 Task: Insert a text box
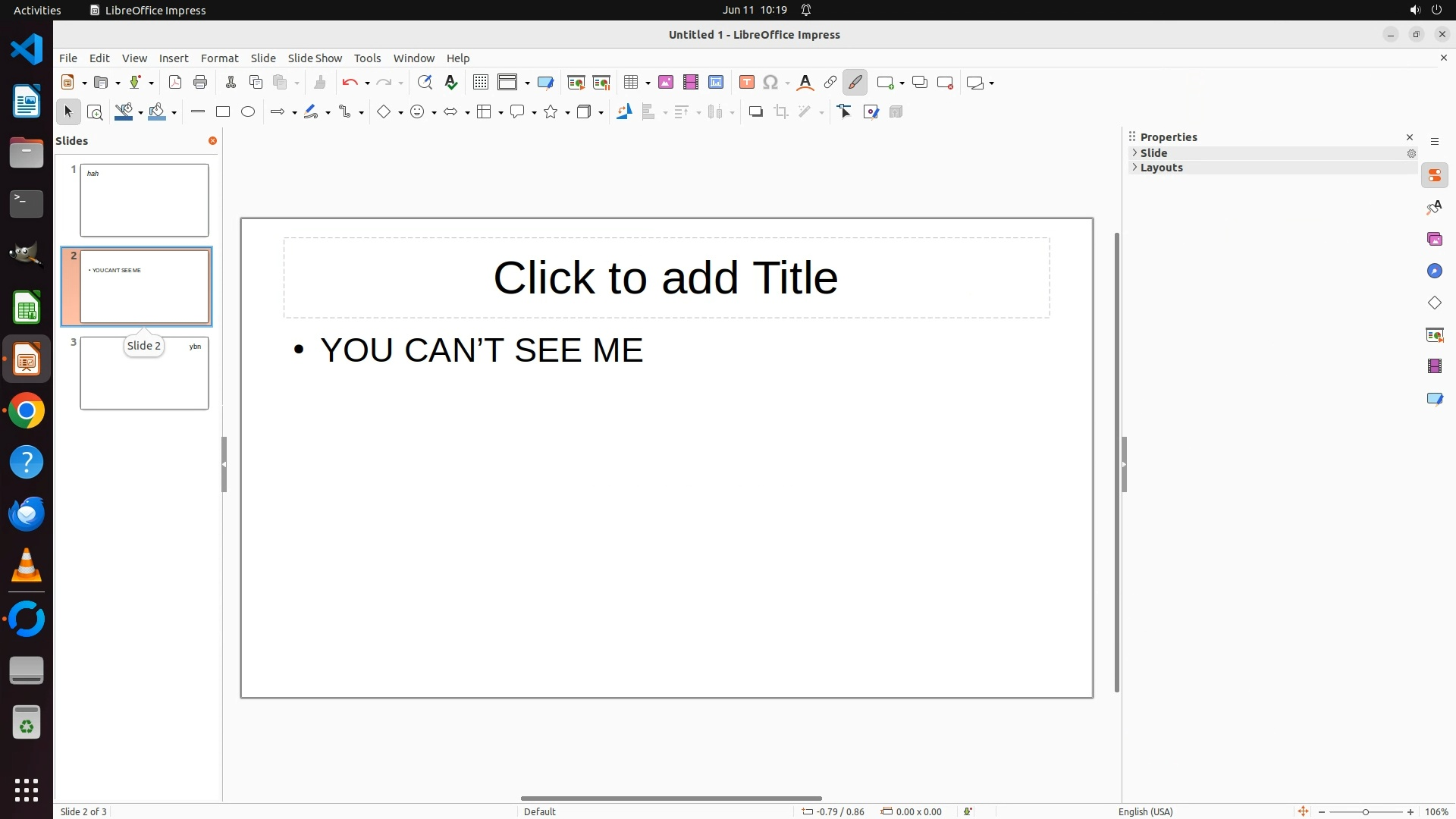tap(746, 83)
